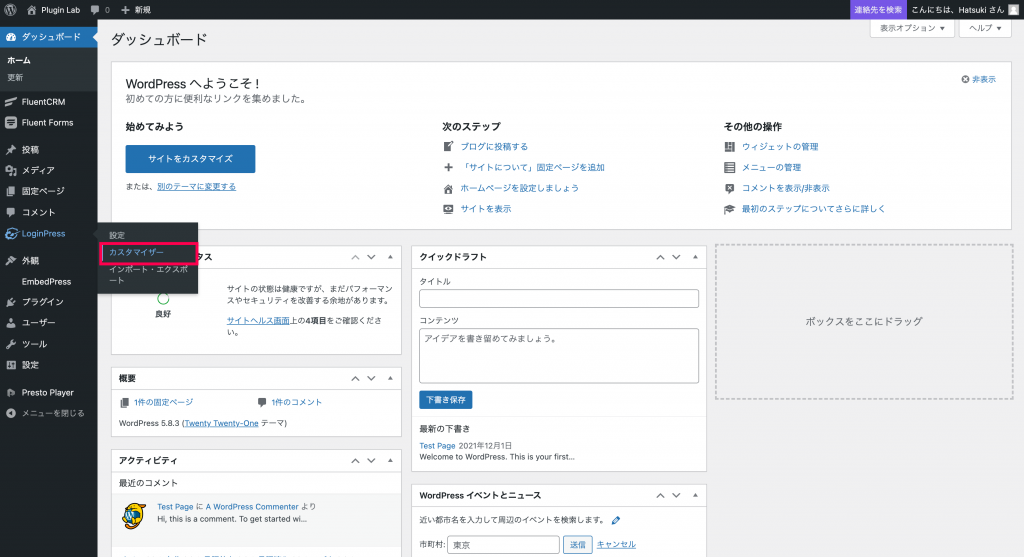
Task: Open Test Page draft link
Action: (x=437, y=446)
